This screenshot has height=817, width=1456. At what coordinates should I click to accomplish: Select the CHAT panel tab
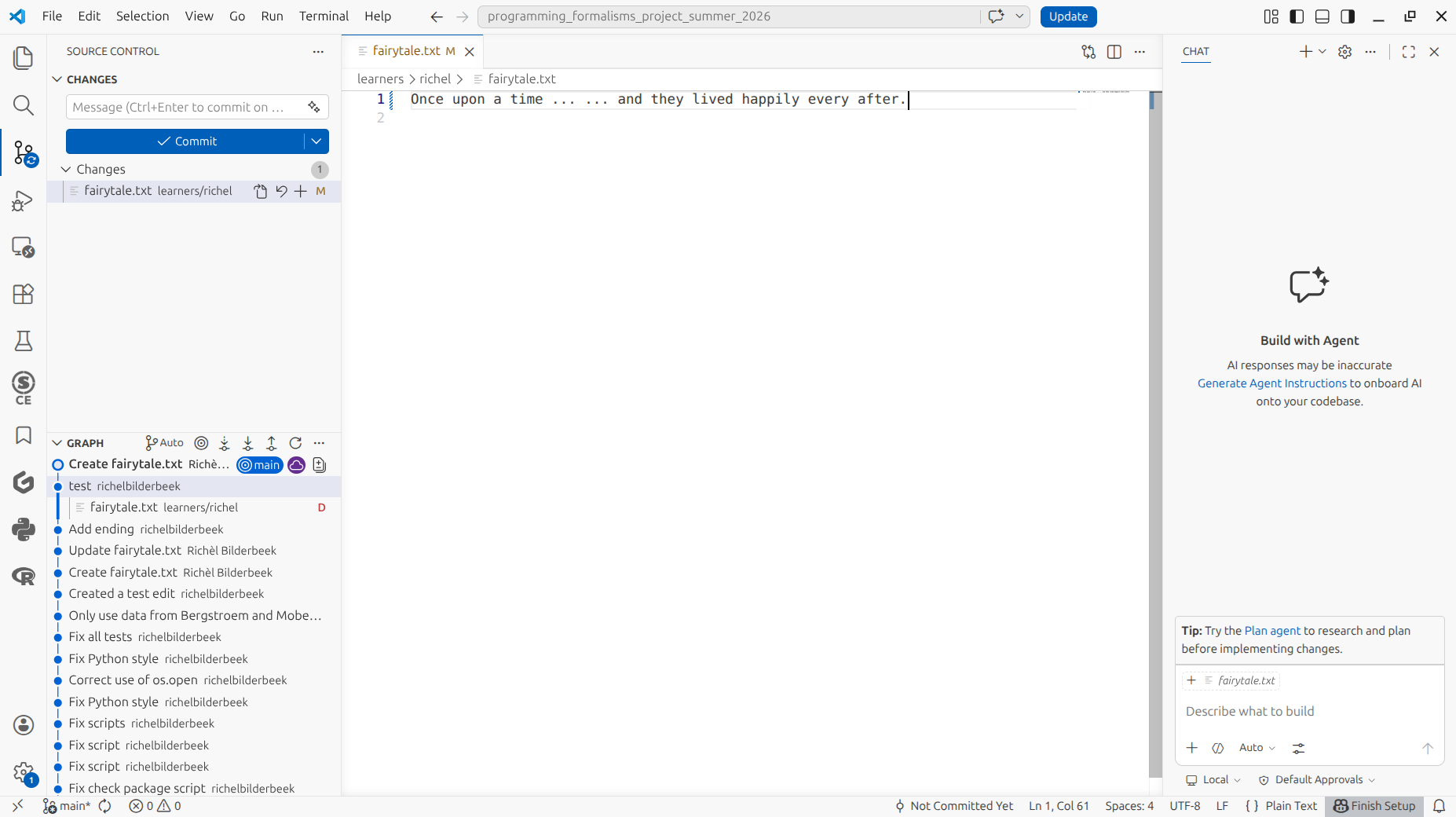tap(1196, 52)
